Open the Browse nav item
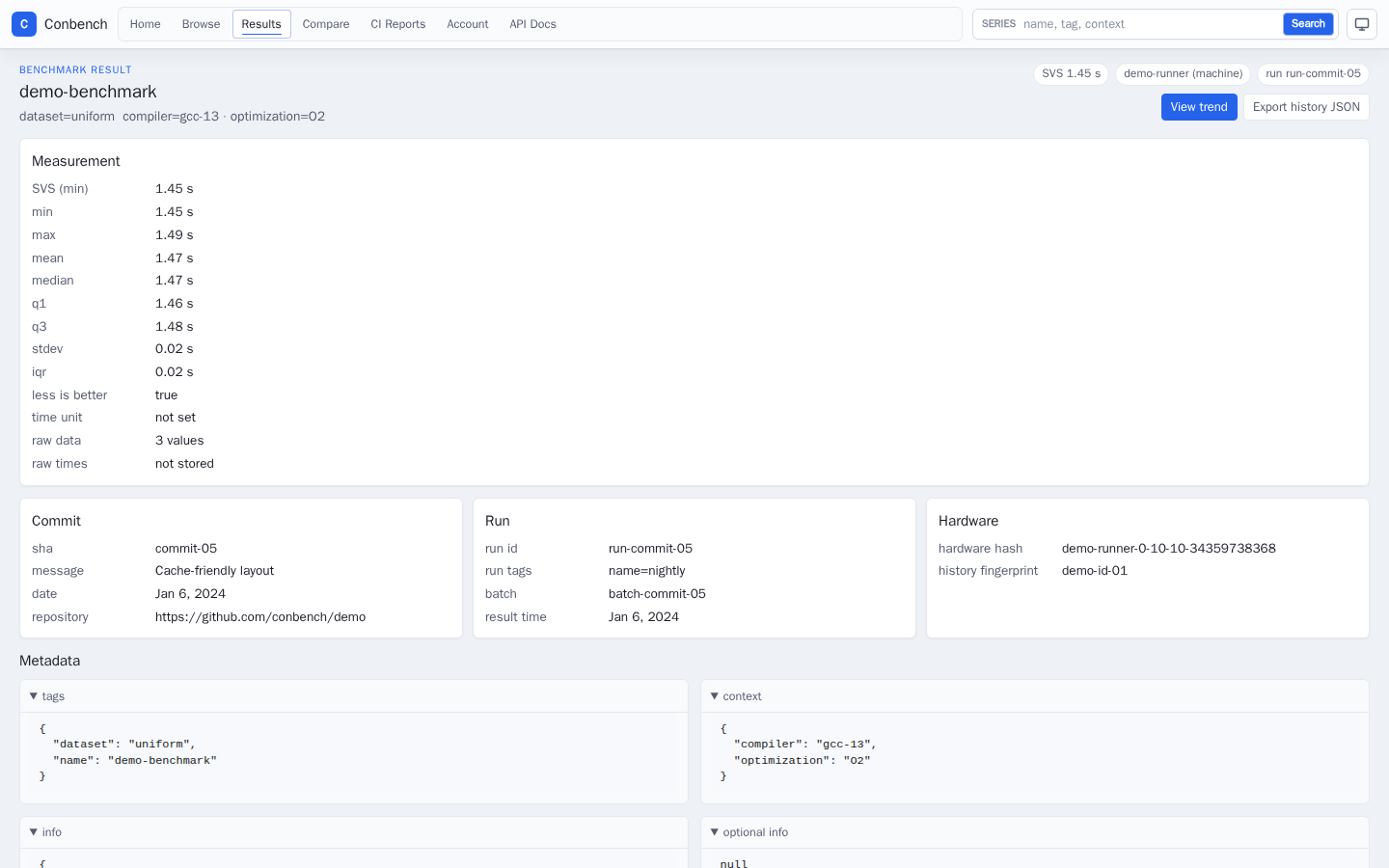 [201, 24]
